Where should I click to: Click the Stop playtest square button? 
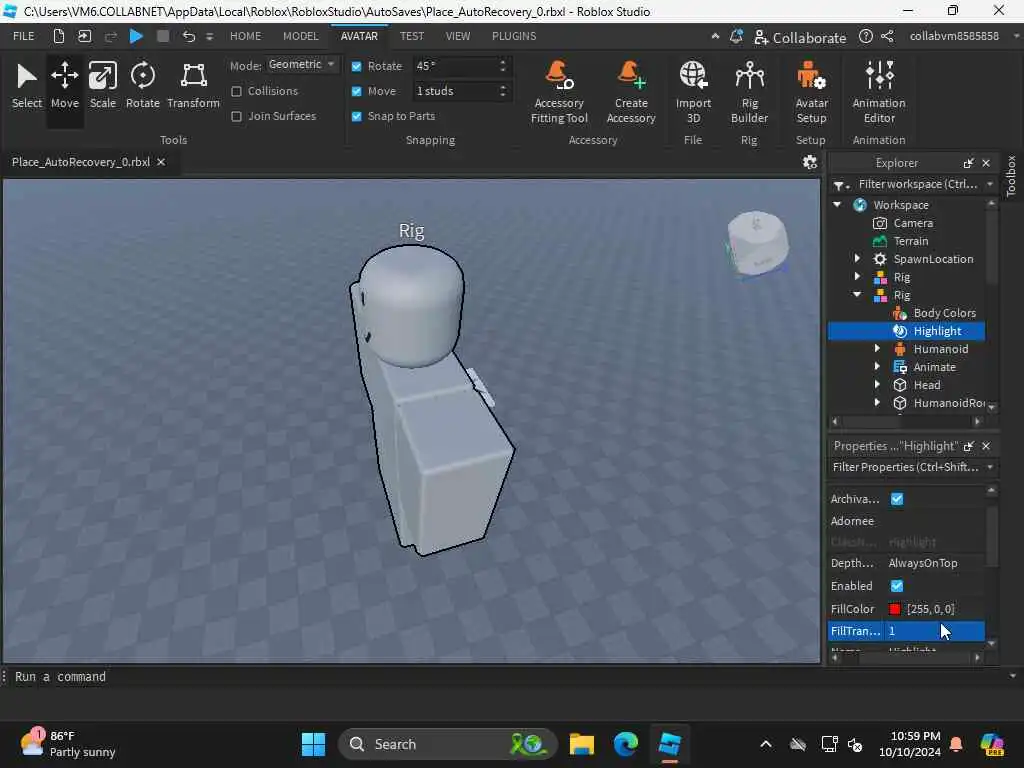[x=163, y=36]
